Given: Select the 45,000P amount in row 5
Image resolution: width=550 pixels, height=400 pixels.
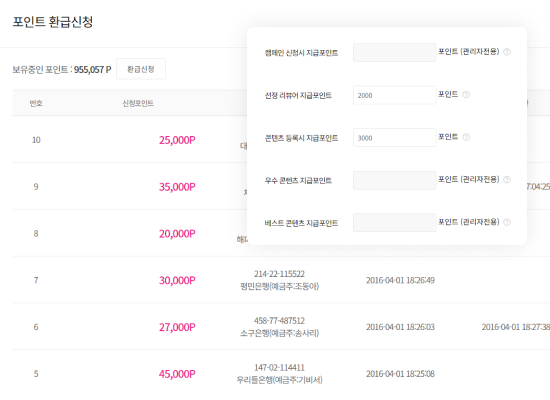Looking at the screenshot, I should coord(177,374).
